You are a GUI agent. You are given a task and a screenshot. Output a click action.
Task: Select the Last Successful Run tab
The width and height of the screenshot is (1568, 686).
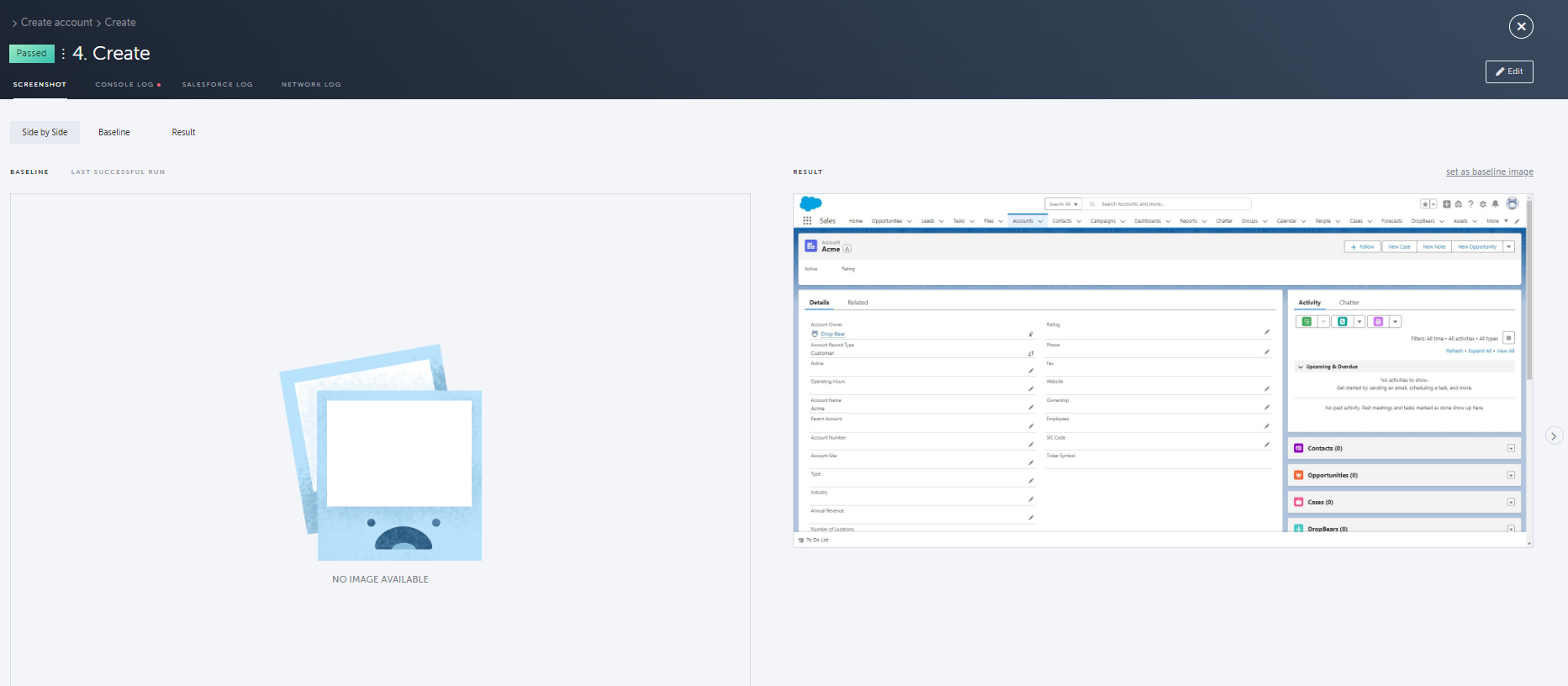point(118,172)
